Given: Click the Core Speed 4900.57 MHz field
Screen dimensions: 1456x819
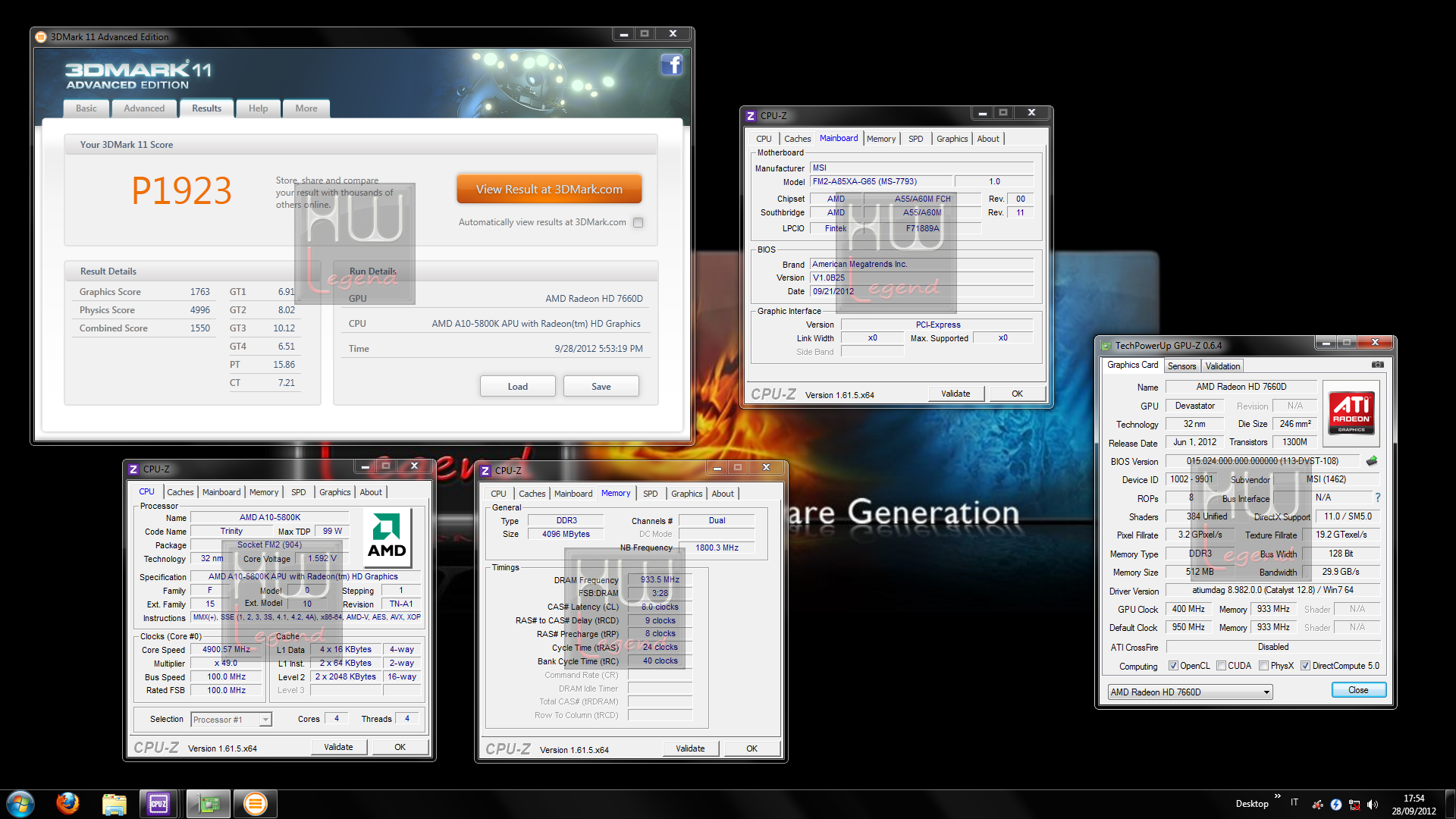Looking at the screenshot, I should (x=226, y=650).
